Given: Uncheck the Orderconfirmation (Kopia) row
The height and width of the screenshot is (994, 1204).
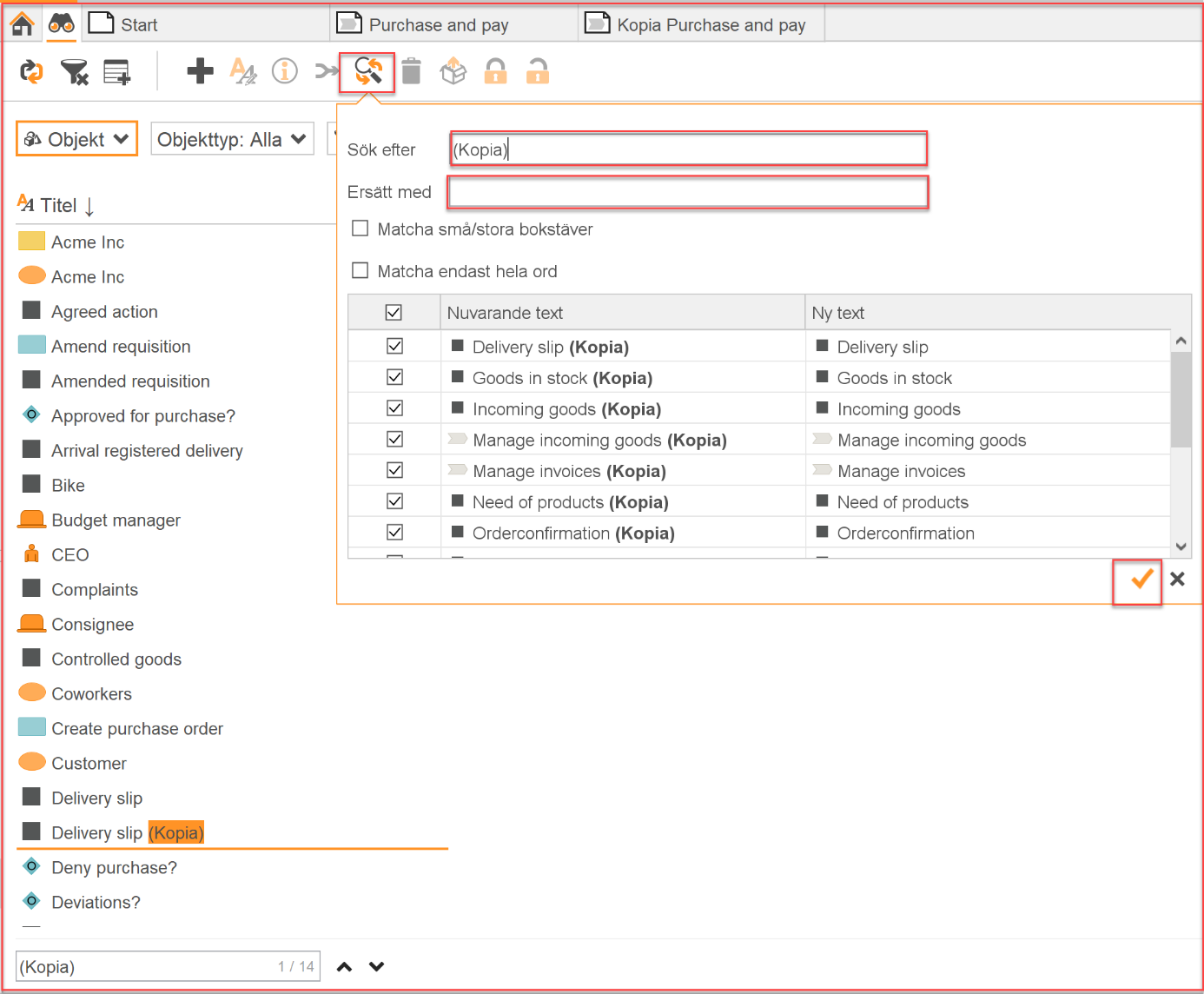Looking at the screenshot, I should click(x=395, y=532).
